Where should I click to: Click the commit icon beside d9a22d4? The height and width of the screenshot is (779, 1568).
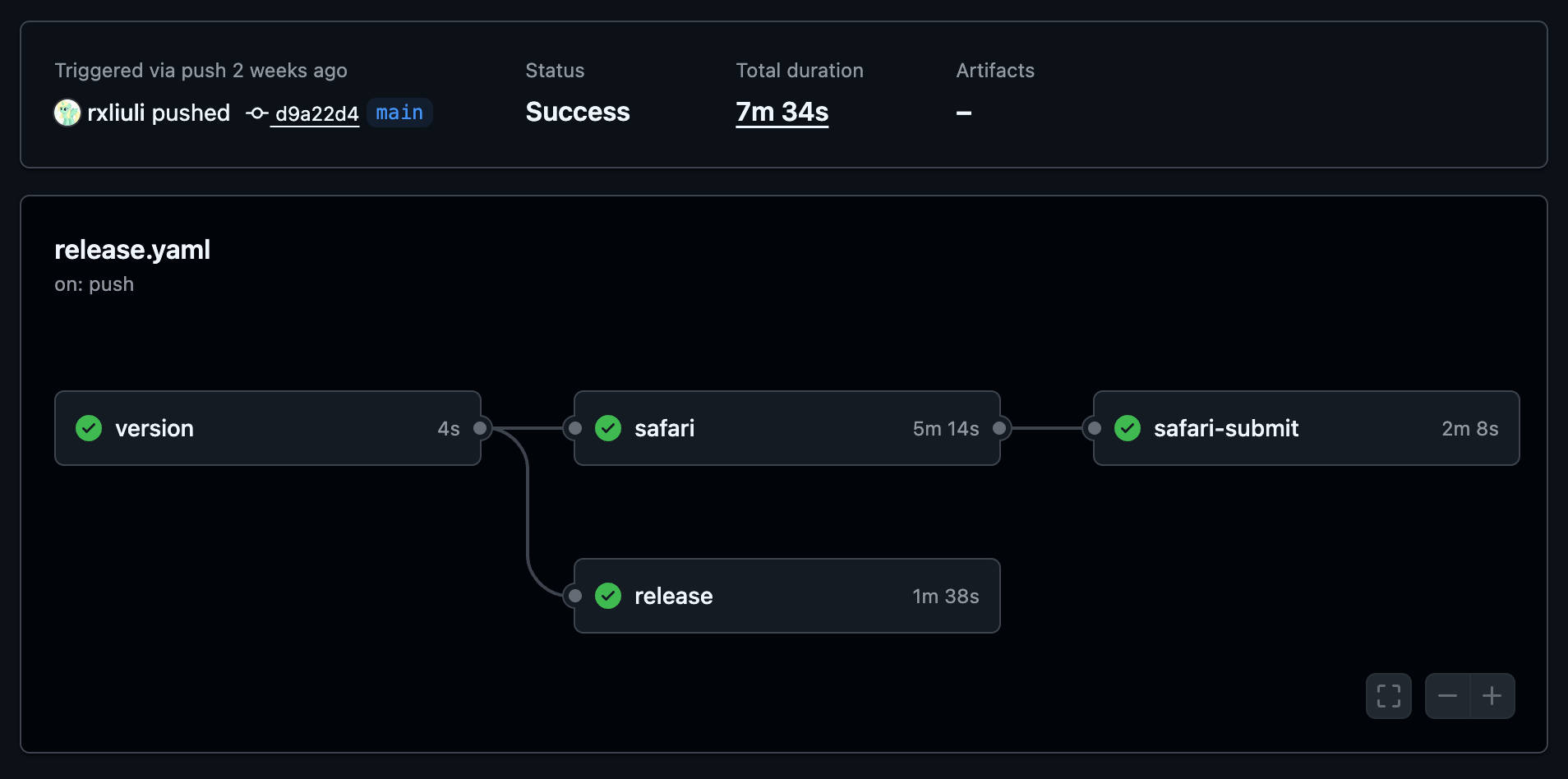click(x=257, y=113)
